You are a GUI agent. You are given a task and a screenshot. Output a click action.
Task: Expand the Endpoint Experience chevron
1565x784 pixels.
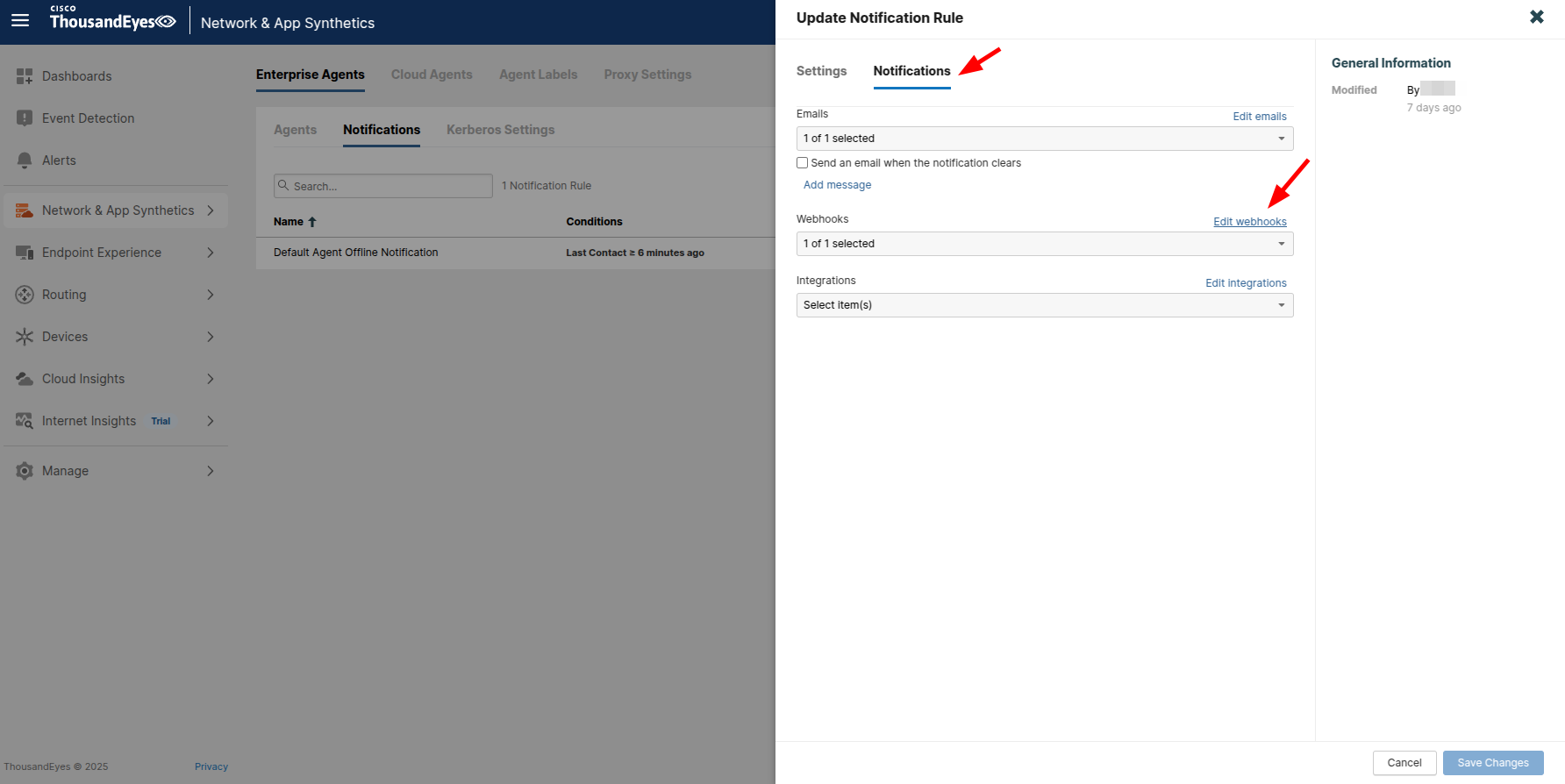pyautogui.click(x=211, y=253)
